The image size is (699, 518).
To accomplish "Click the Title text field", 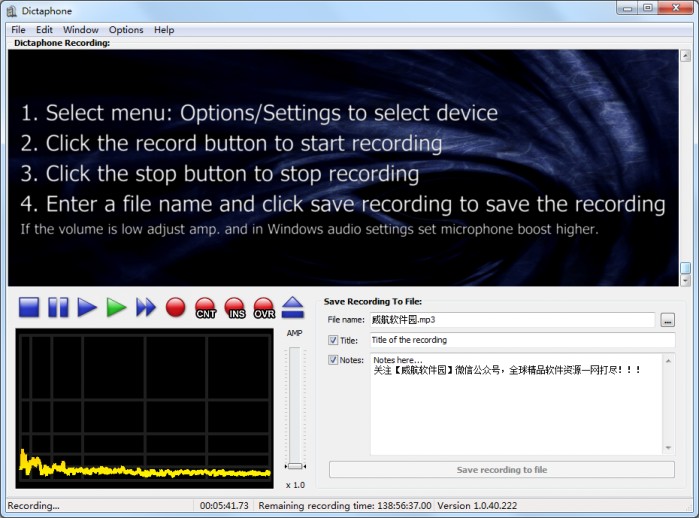I will (x=522, y=340).
